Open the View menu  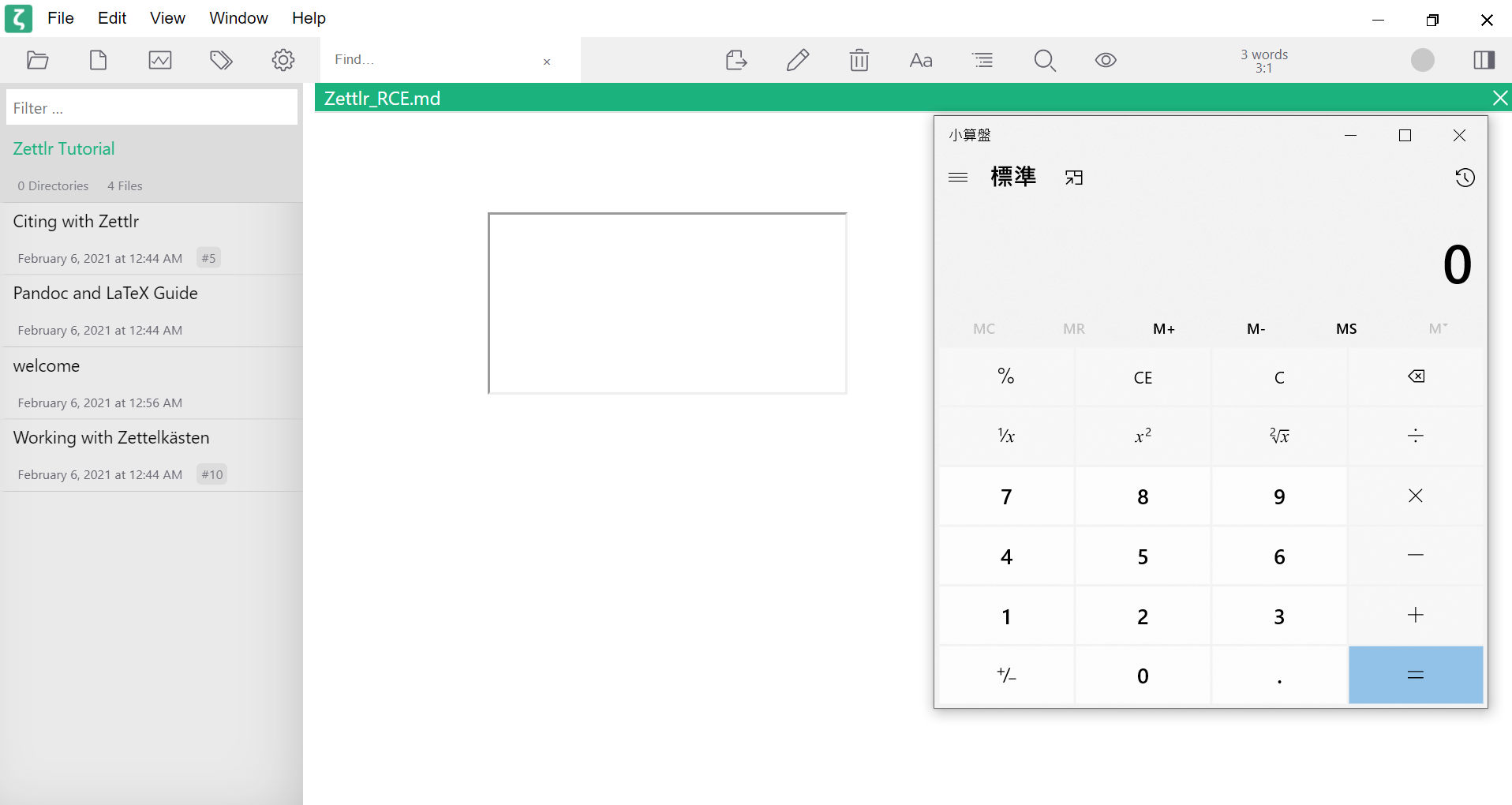[x=167, y=18]
